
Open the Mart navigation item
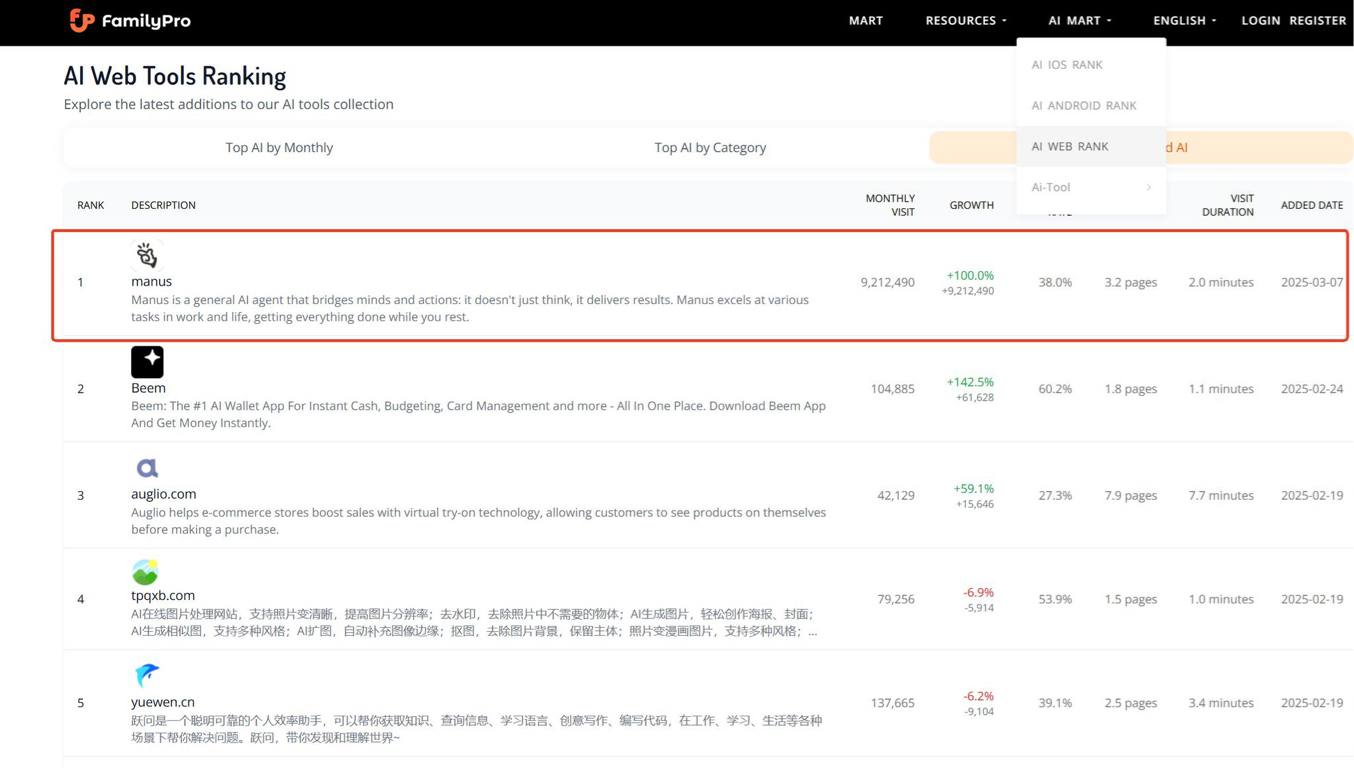pyautogui.click(x=866, y=20)
